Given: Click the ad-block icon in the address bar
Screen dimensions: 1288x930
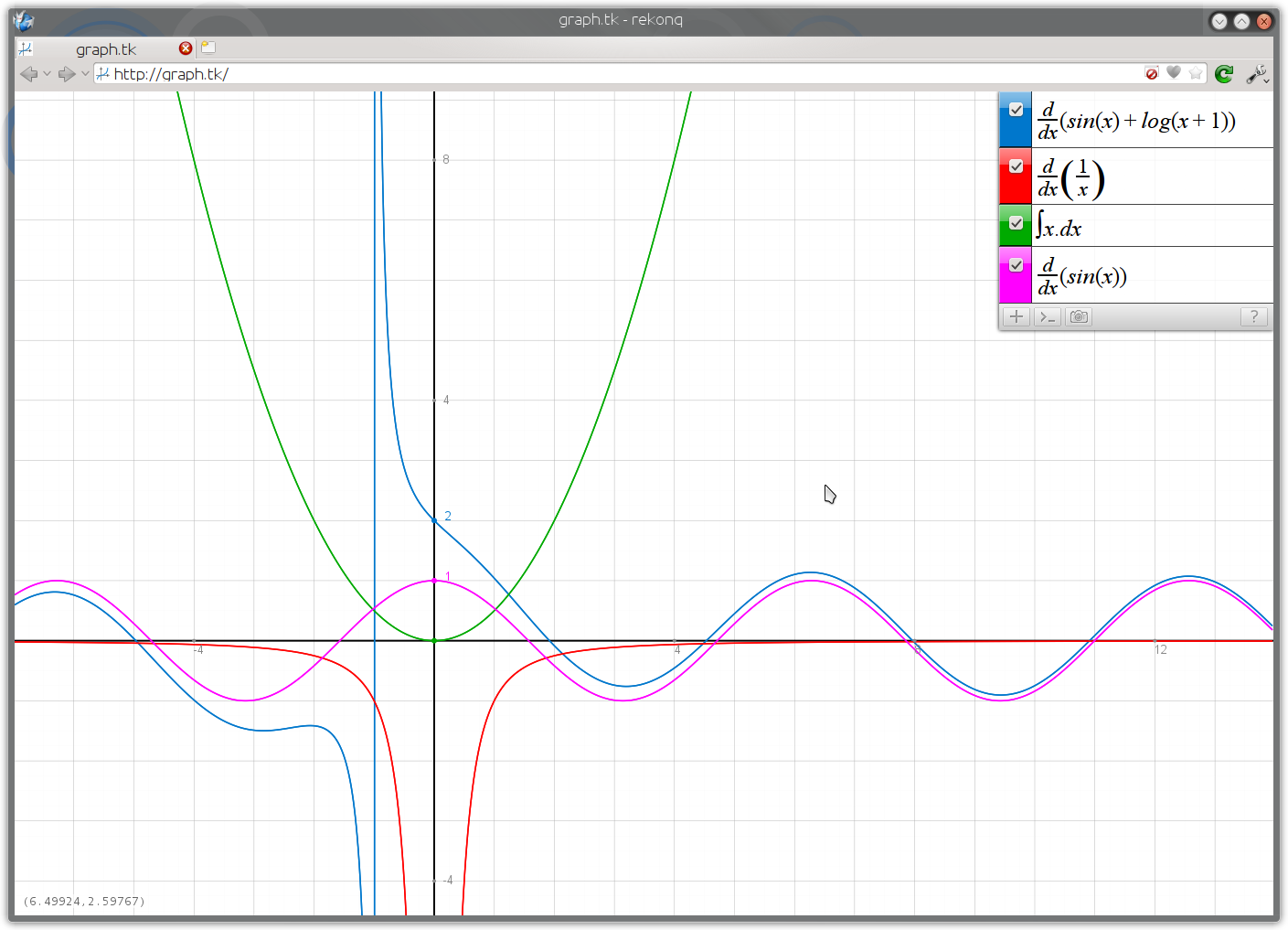Looking at the screenshot, I should coord(1152,73).
